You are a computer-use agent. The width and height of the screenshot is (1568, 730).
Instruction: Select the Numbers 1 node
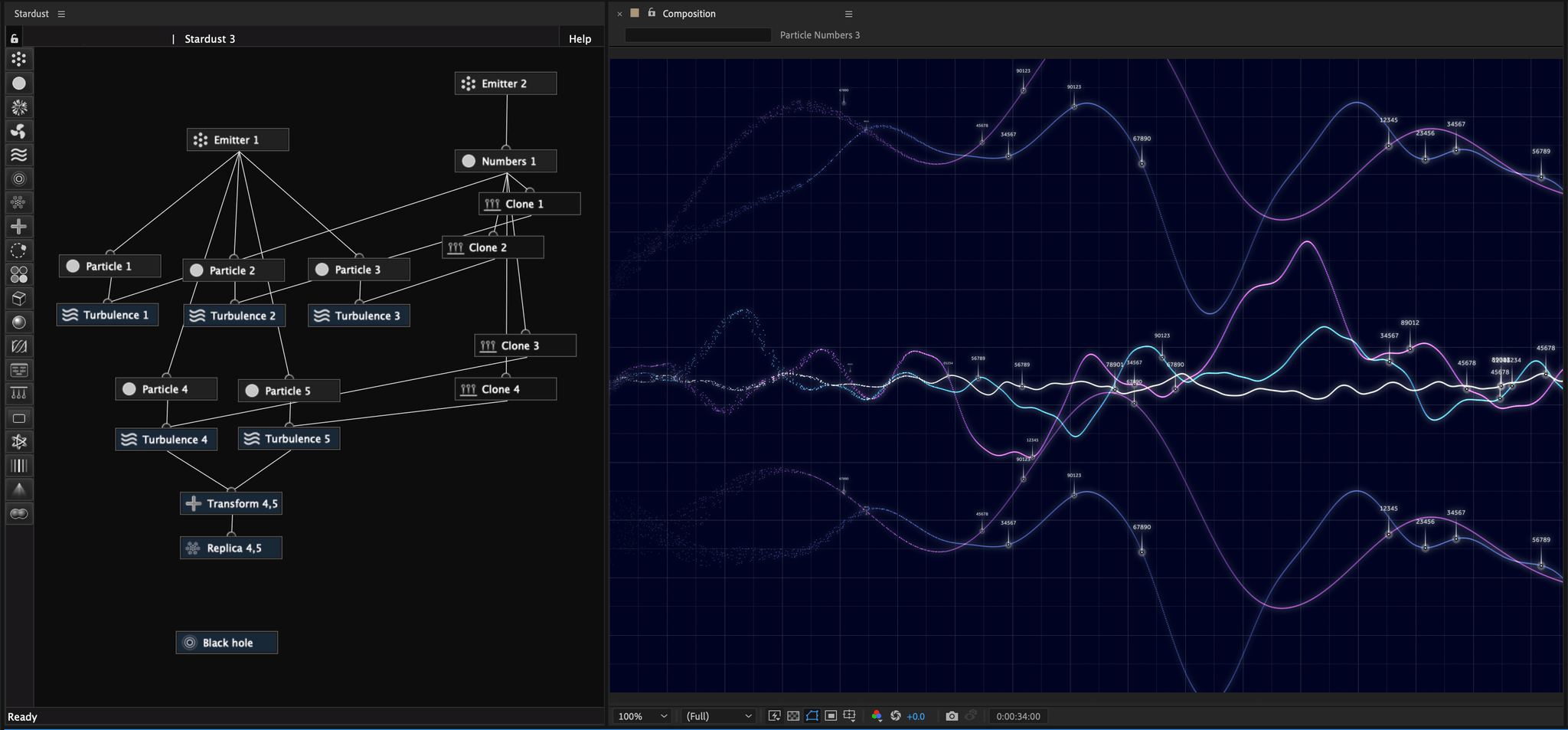click(505, 160)
